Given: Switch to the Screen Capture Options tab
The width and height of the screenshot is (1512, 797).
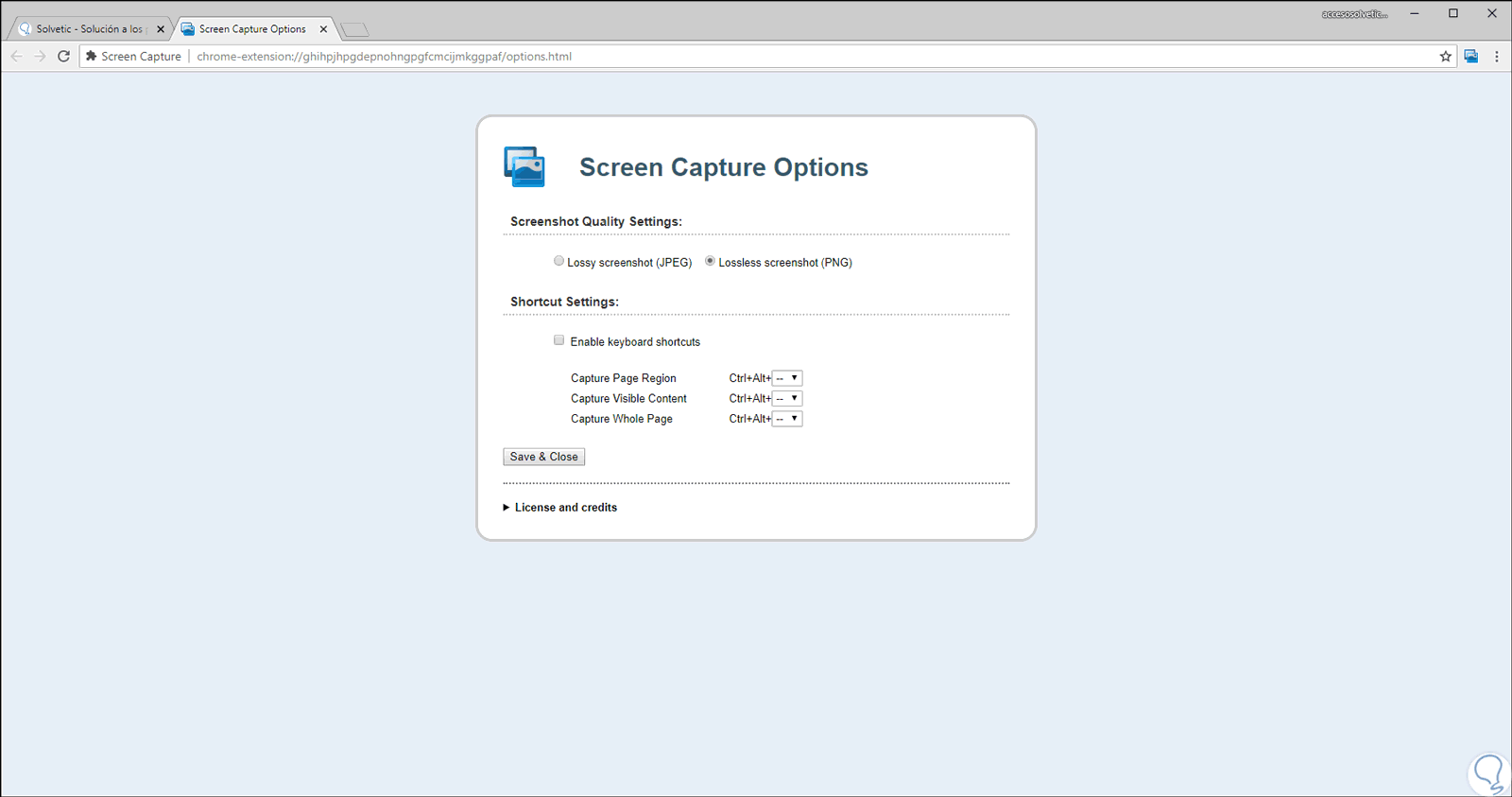Looking at the screenshot, I should (252, 29).
